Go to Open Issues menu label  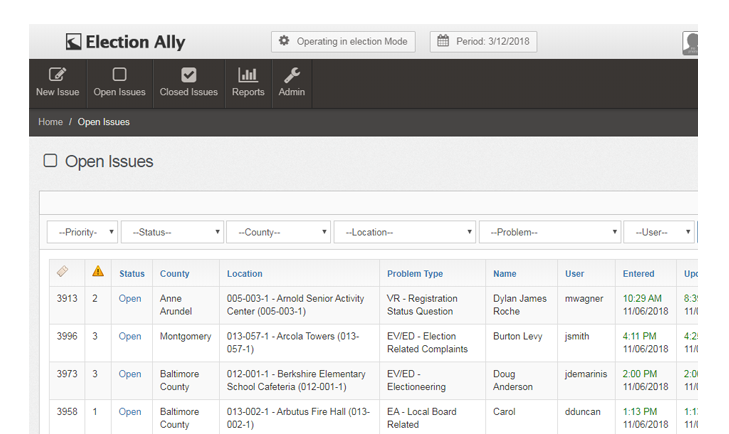click(x=119, y=92)
